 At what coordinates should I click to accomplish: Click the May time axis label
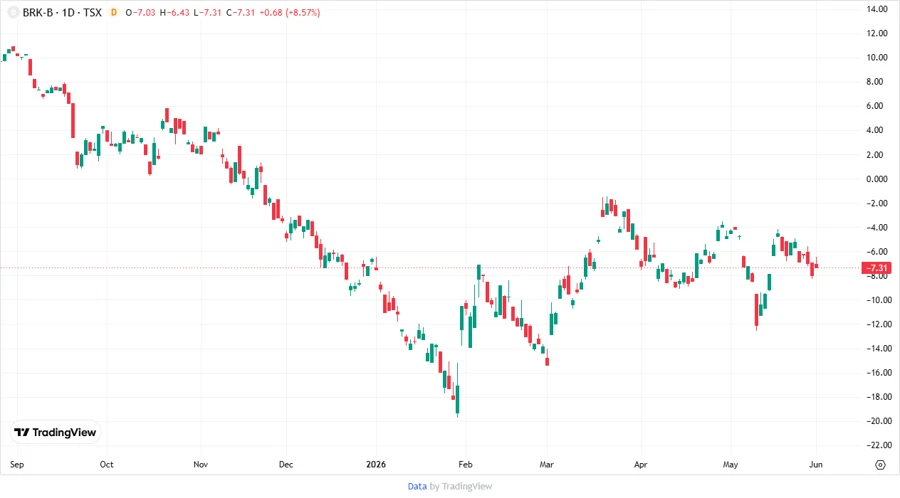click(730, 464)
